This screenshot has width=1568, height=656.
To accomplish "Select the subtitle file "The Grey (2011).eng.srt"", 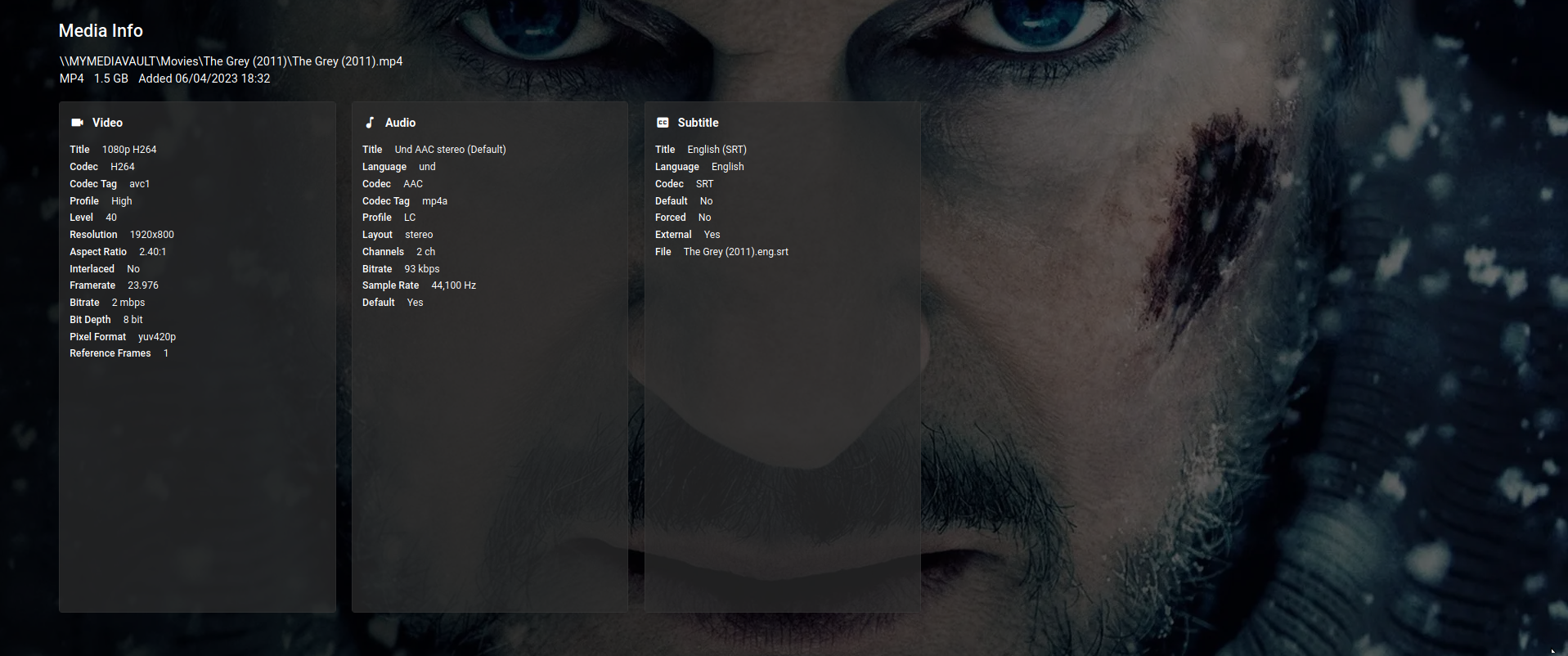I will point(736,252).
